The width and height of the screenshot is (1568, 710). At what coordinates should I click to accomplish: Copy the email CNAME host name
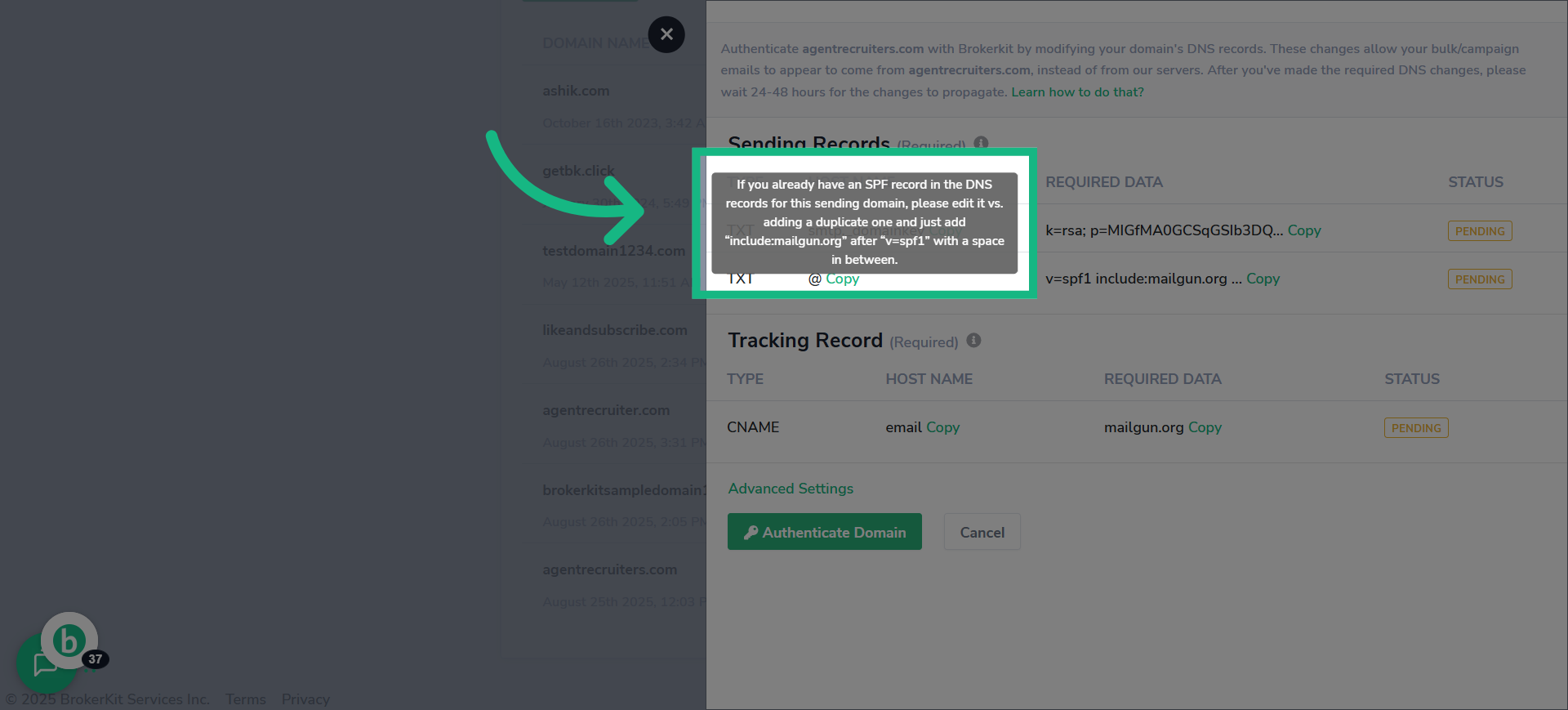(x=942, y=427)
